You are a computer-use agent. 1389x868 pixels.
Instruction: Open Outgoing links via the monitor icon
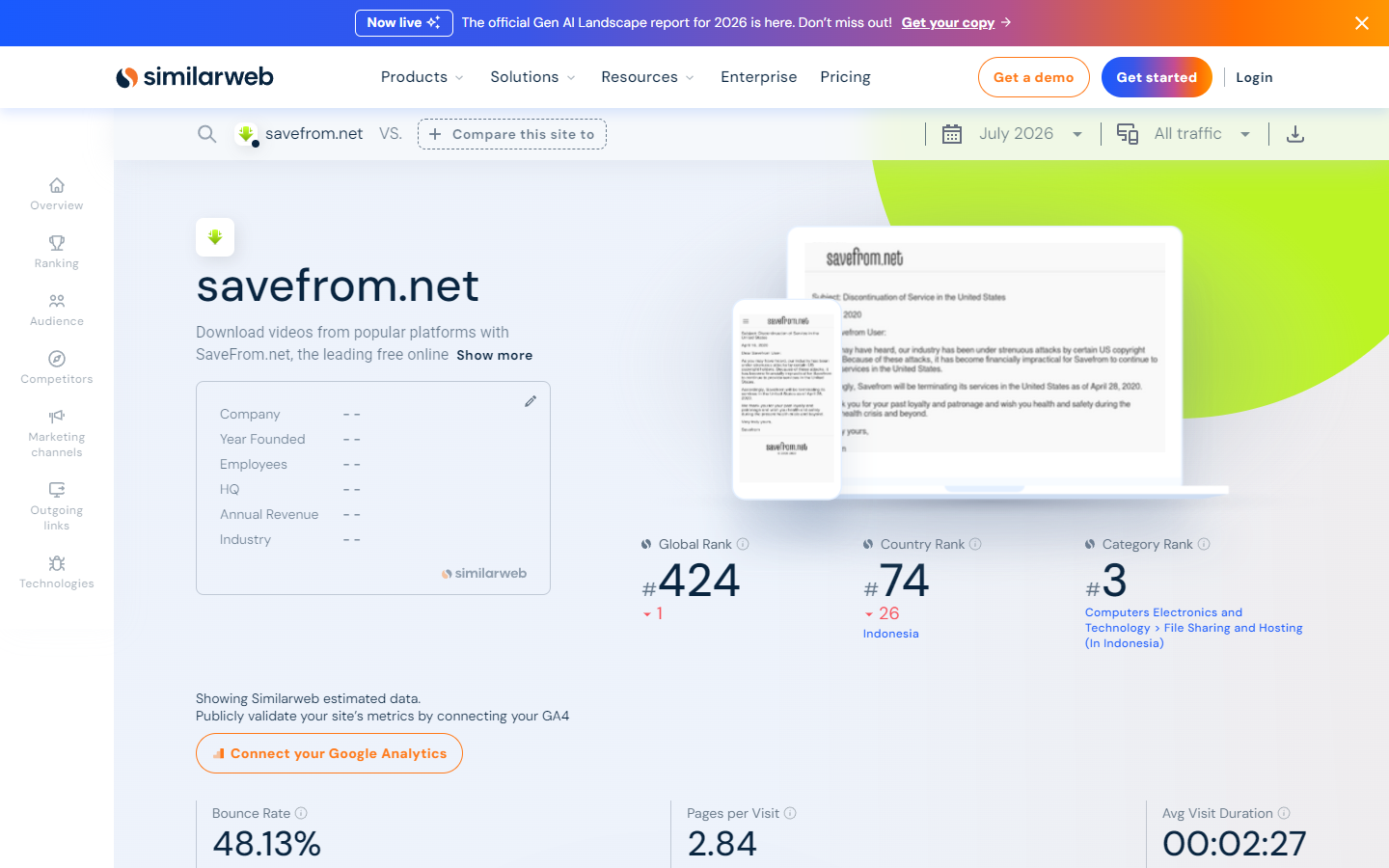tap(57, 490)
